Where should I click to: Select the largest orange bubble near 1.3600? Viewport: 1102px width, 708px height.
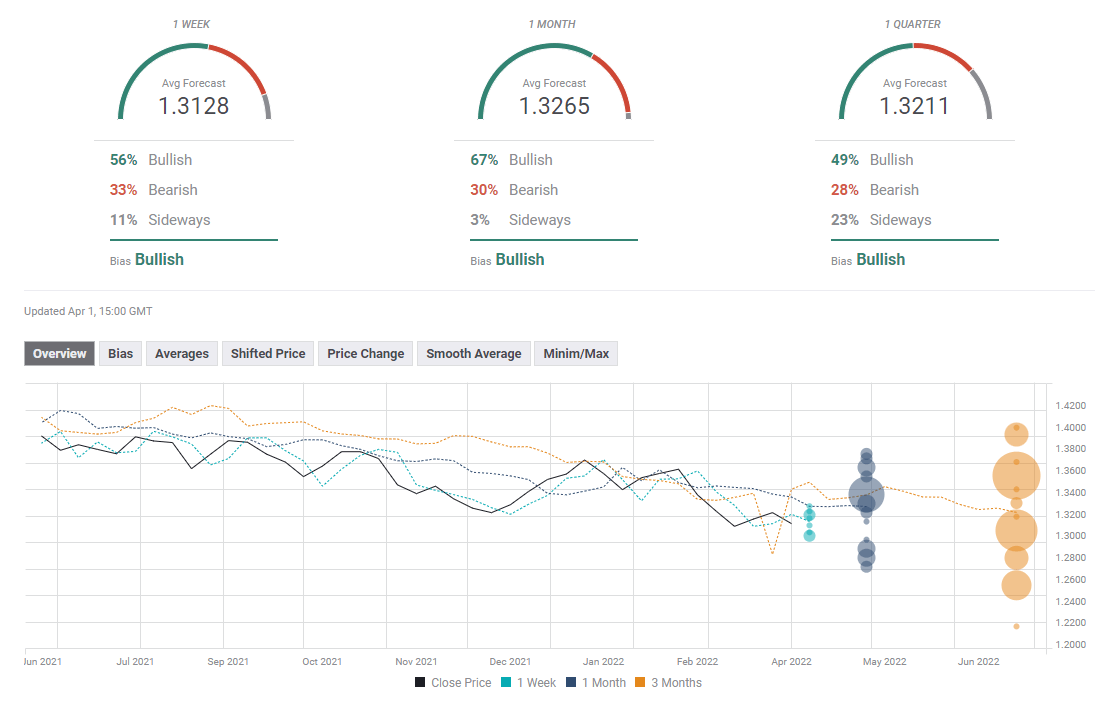tap(1016, 477)
